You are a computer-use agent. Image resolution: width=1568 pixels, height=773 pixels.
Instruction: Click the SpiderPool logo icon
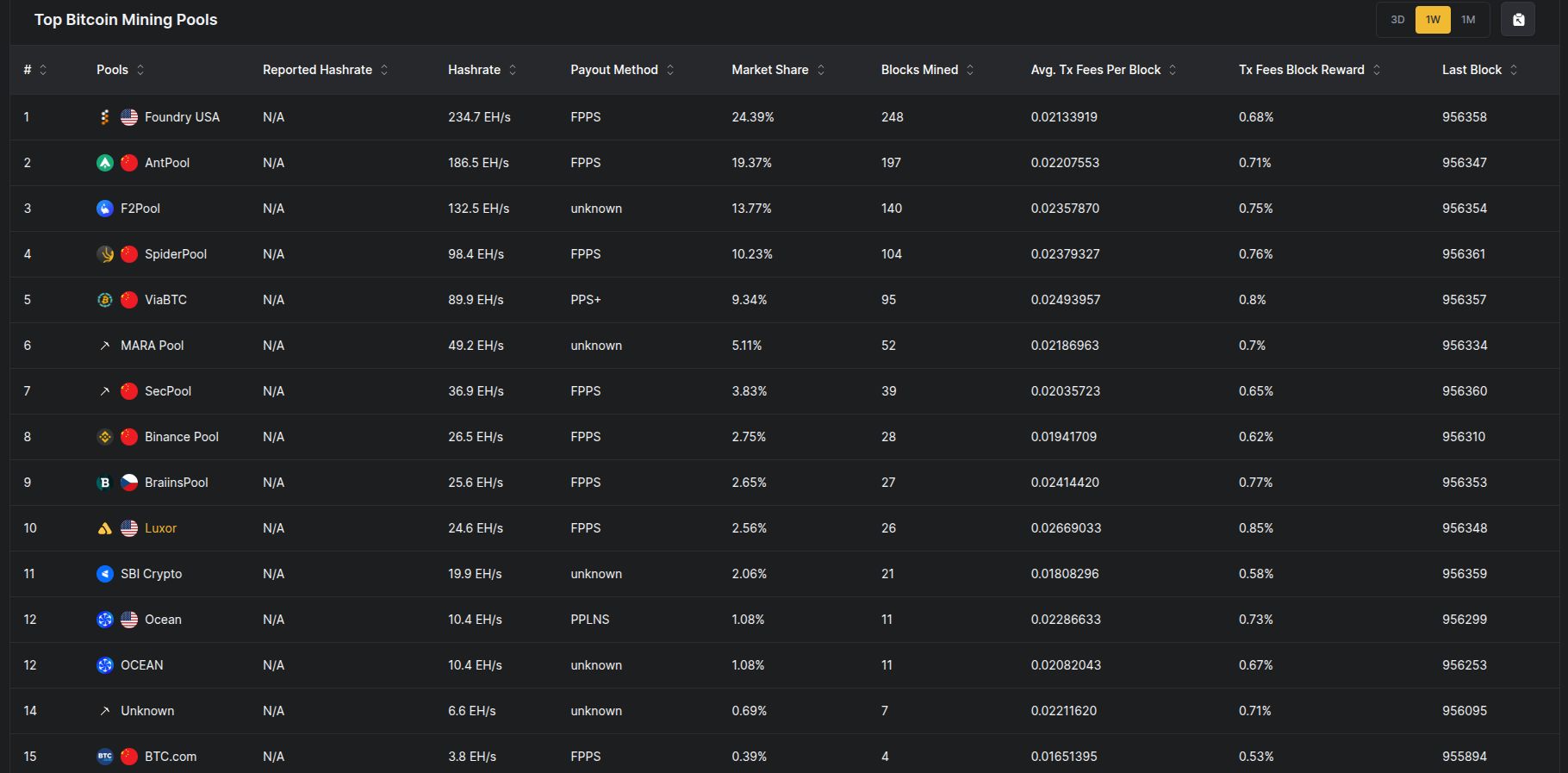click(x=105, y=254)
